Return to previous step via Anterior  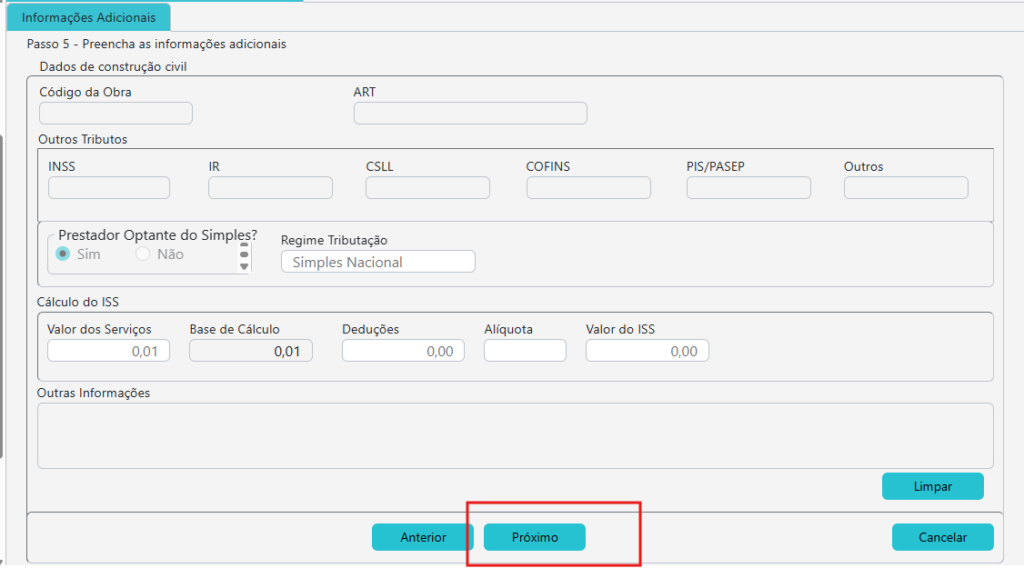click(423, 537)
